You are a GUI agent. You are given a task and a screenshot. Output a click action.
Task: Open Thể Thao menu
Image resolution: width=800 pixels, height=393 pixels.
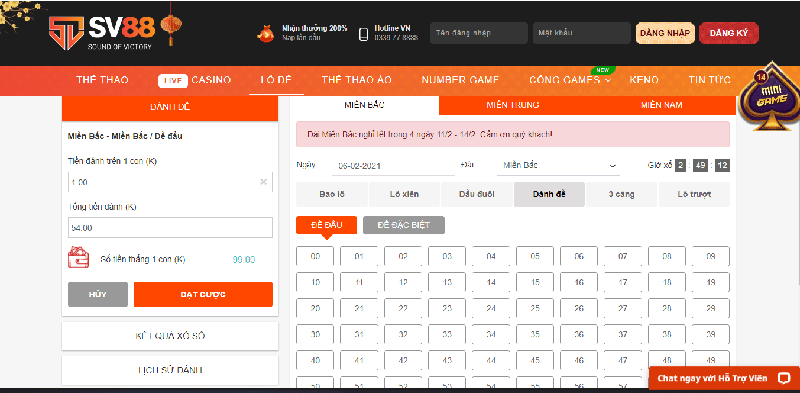tap(103, 80)
